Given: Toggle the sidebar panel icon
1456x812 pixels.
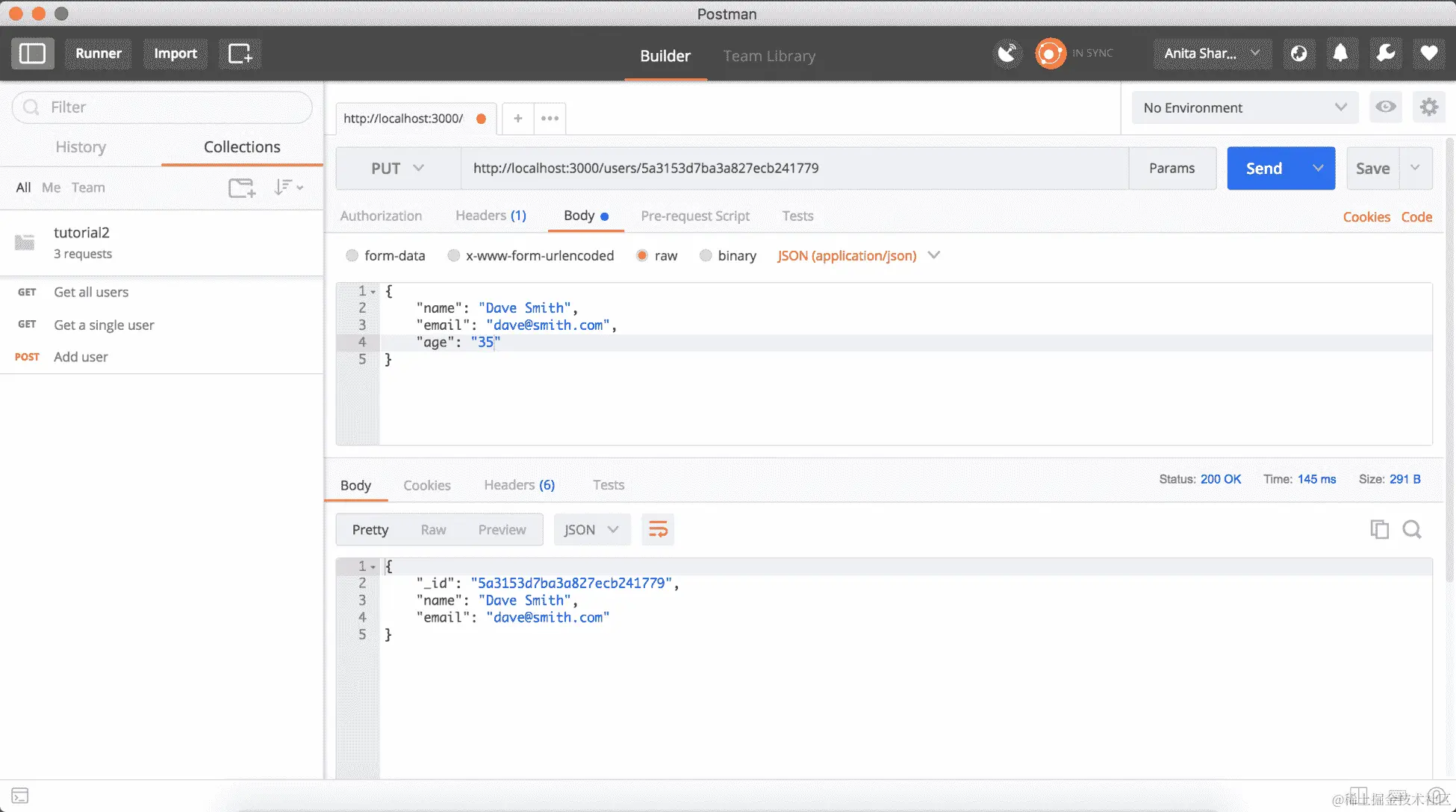Looking at the screenshot, I should click(32, 54).
